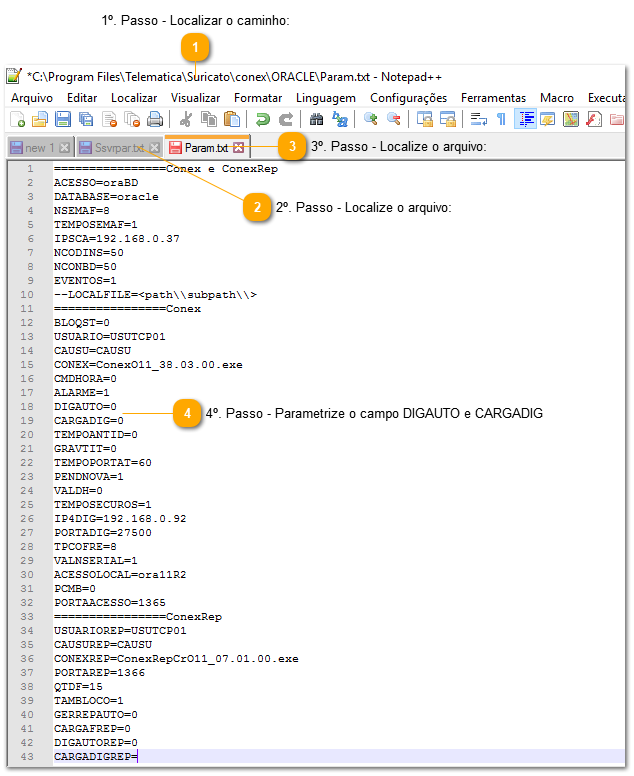Image resolution: width=634 pixels, height=776 pixels.
Task: Toggle word wrap toolbar icon
Action: 478,119
